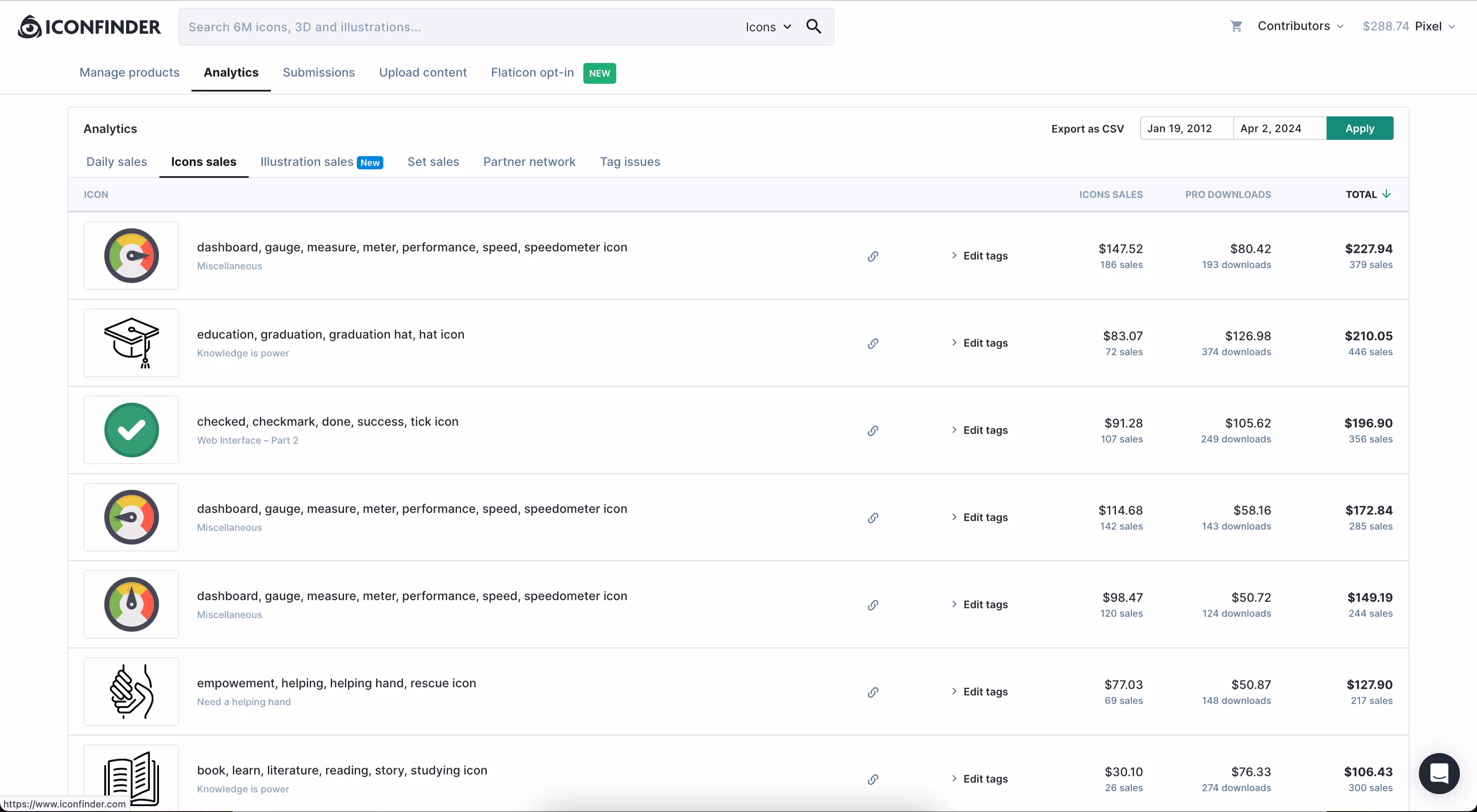The width and height of the screenshot is (1477, 812).
Task: Click link icon for helping hand row
Action: (x=873, y=692)
